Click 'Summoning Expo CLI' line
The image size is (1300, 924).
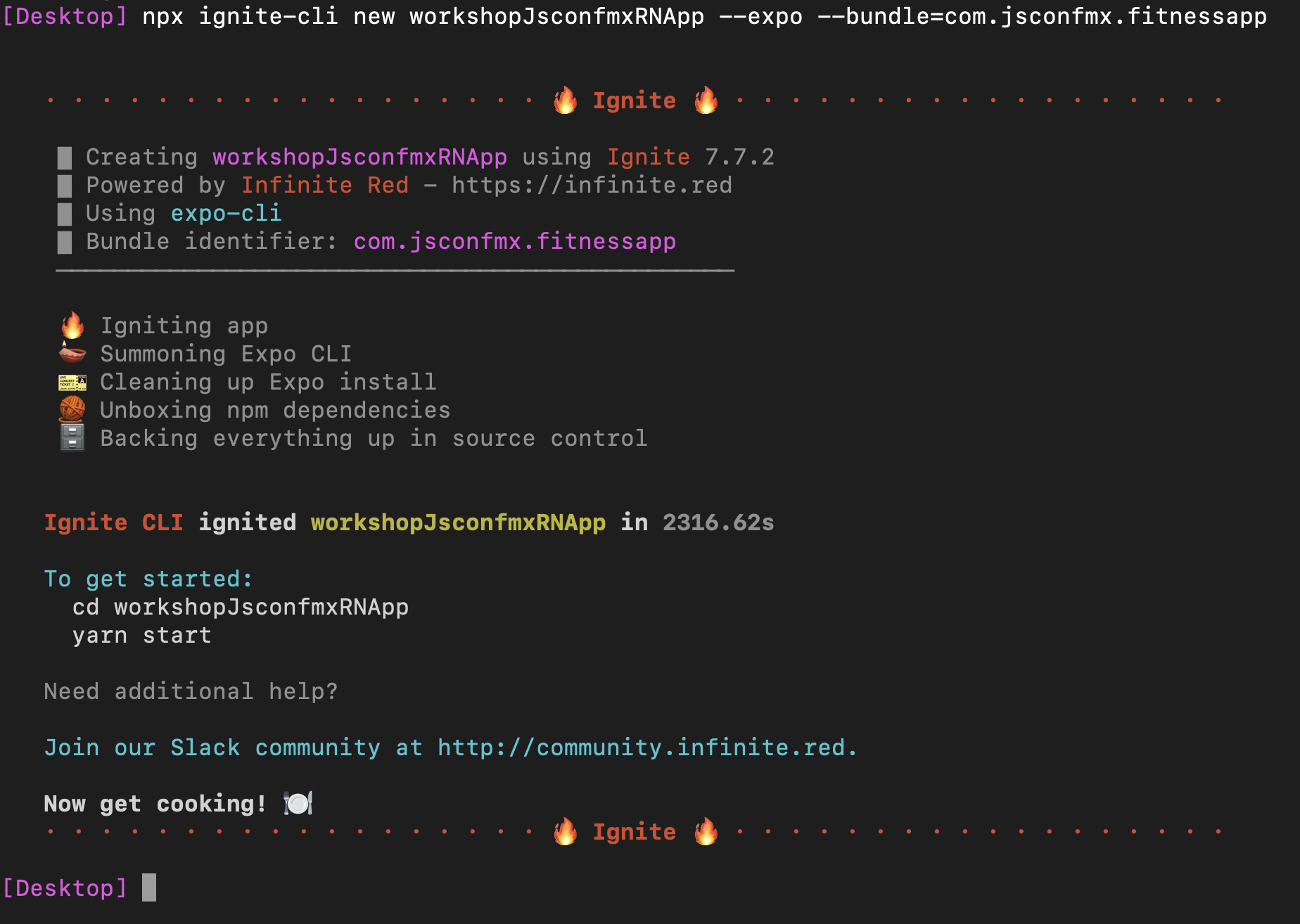coord(226,354)
